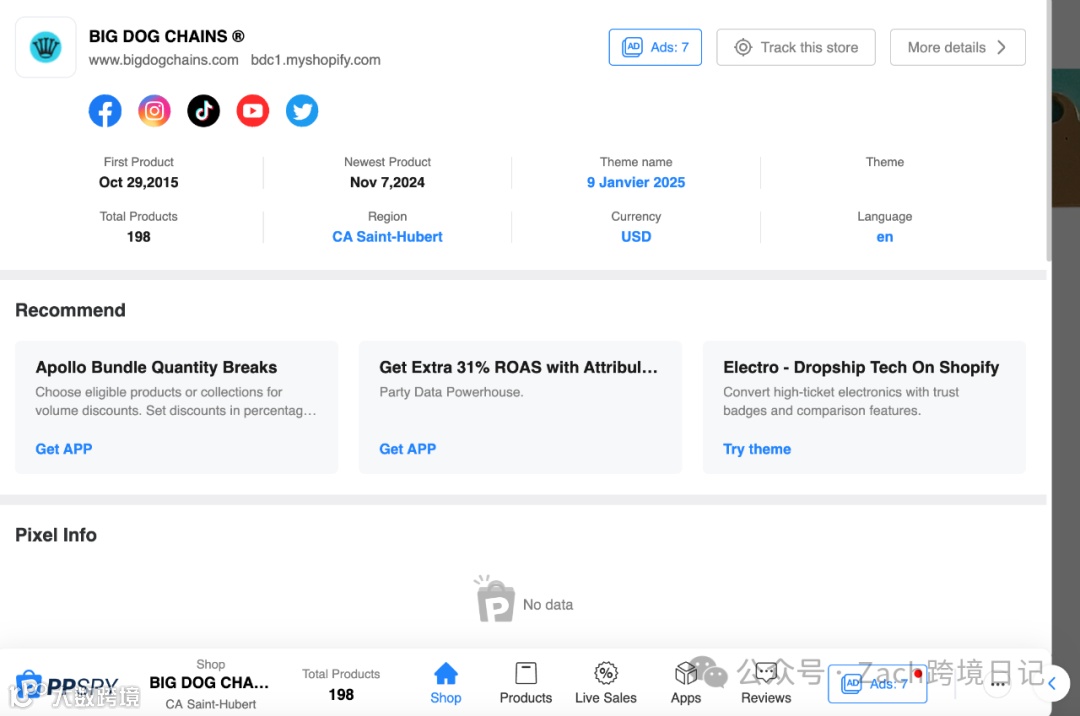Image resolution: width=1080 pixels, height=716 pixels.
Task: Open the Electro - Dropship Tech On Shopify title
Action: (x=860, y=367)
